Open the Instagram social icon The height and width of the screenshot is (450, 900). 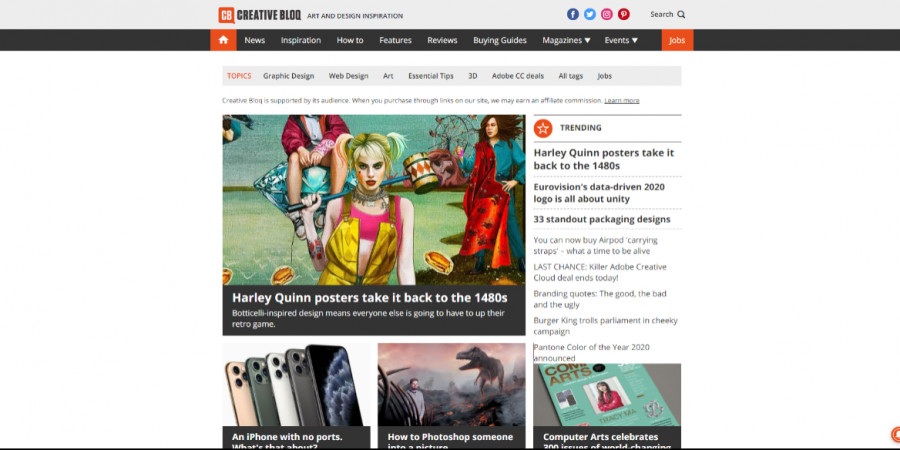coord(607,14)
